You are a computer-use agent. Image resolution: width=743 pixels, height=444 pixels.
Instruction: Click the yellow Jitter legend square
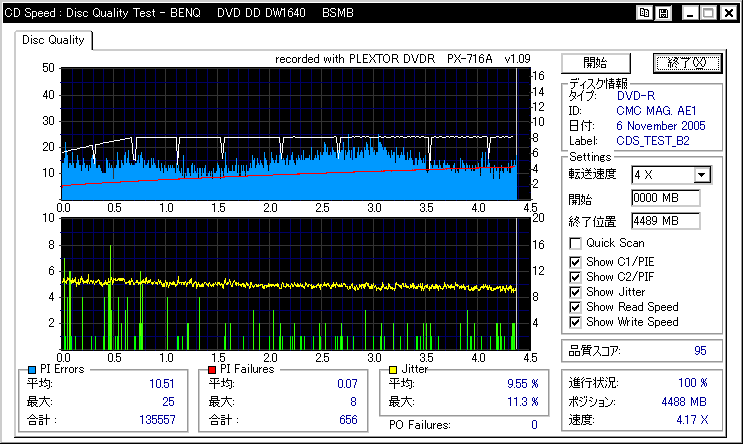(x=393, y=370)
